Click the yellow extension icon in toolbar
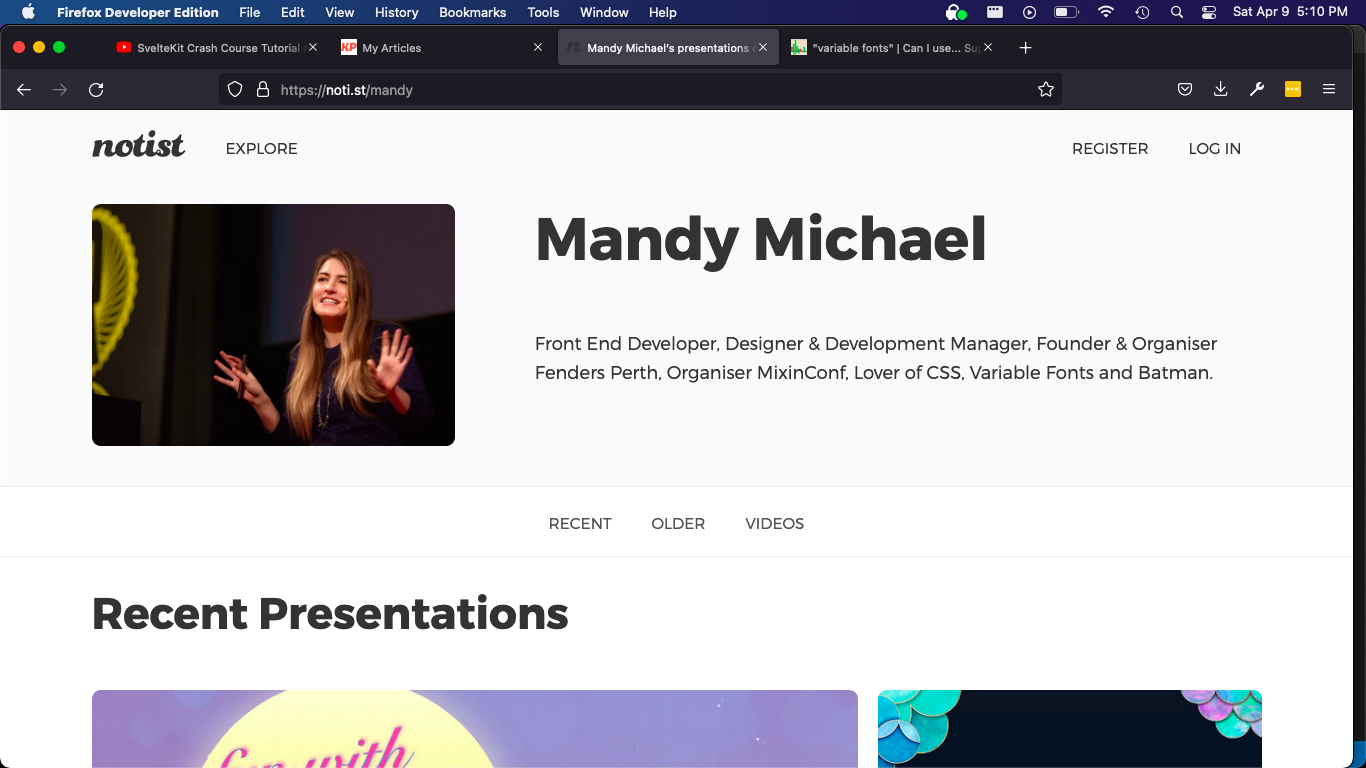 (1293, 90)
